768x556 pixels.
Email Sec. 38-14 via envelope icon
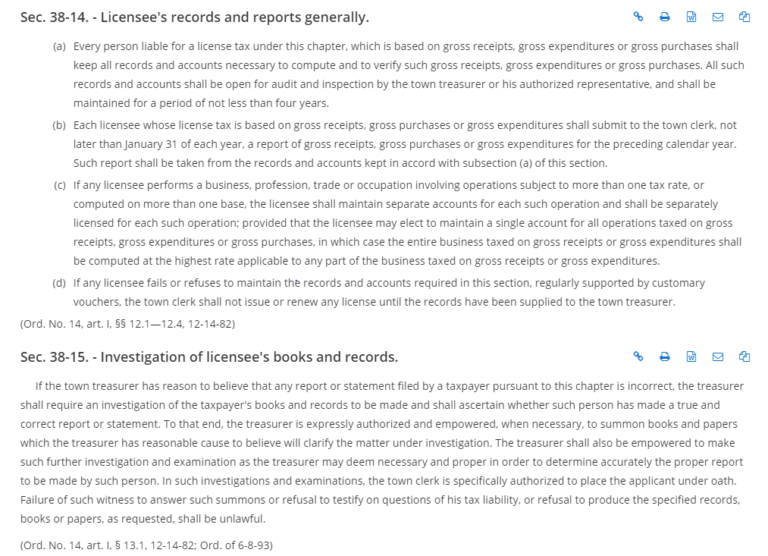click(x=717, y=17)
